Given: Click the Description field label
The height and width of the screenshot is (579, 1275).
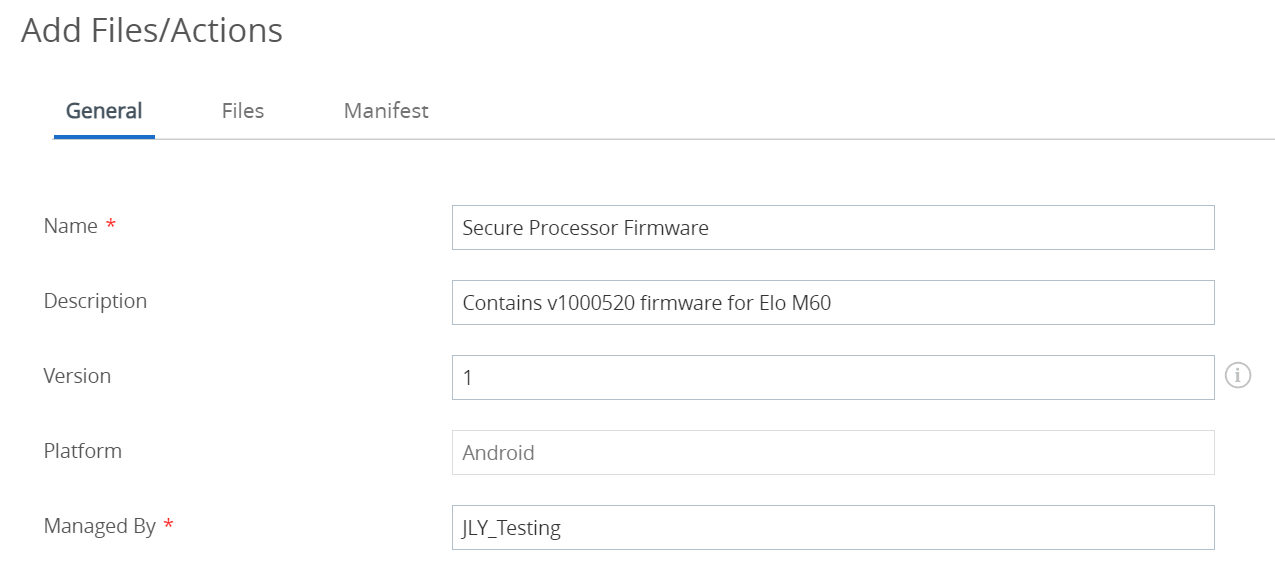Looking at the screenshot, I should coord(95,301).
